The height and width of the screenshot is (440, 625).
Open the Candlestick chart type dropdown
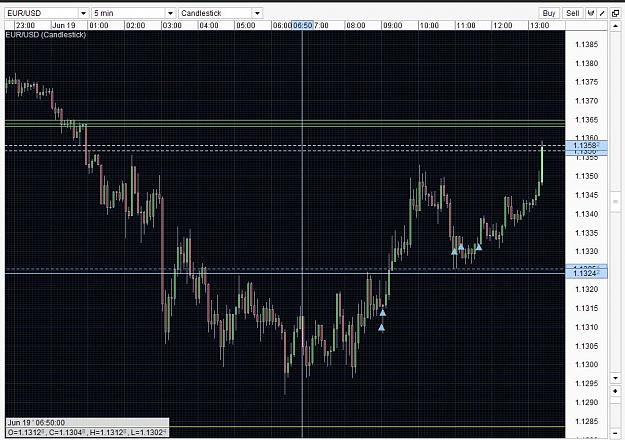tap(220, 13)
